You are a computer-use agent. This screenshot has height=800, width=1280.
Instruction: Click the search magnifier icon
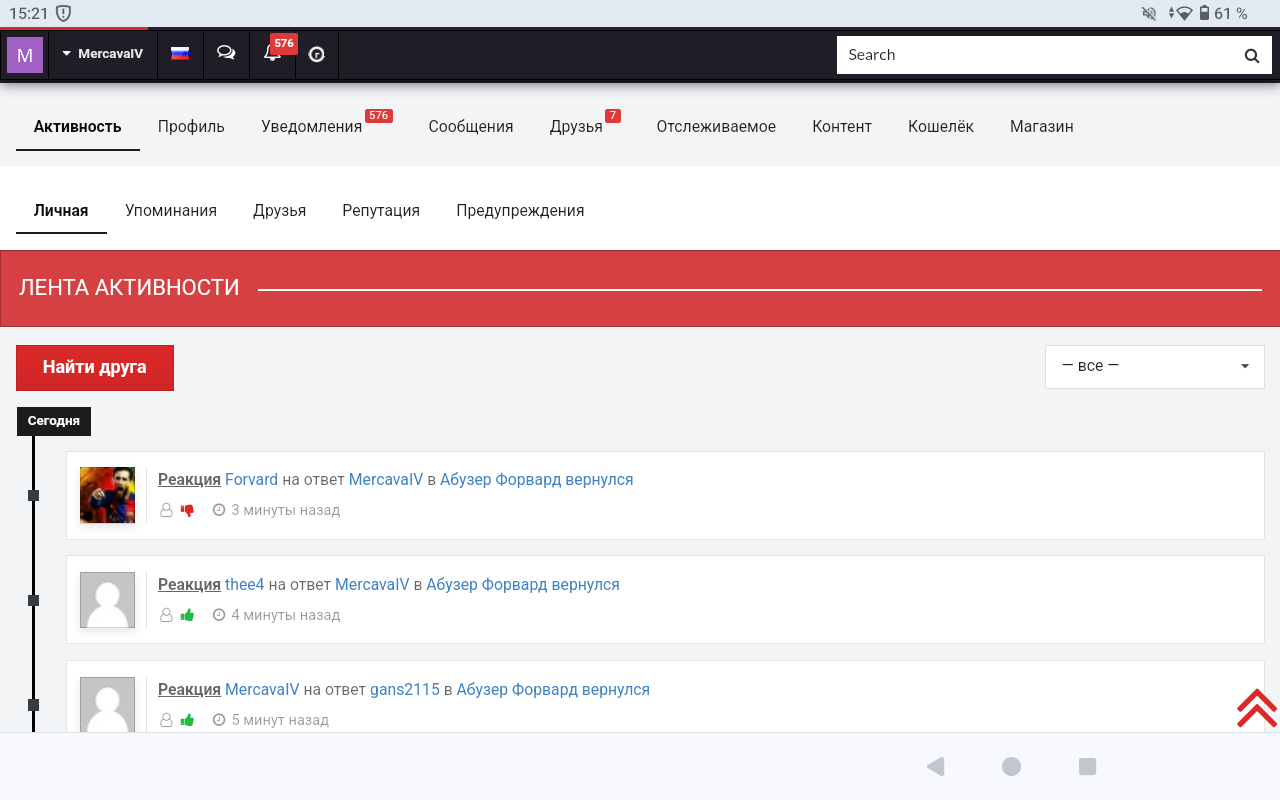pos(1251,56)
